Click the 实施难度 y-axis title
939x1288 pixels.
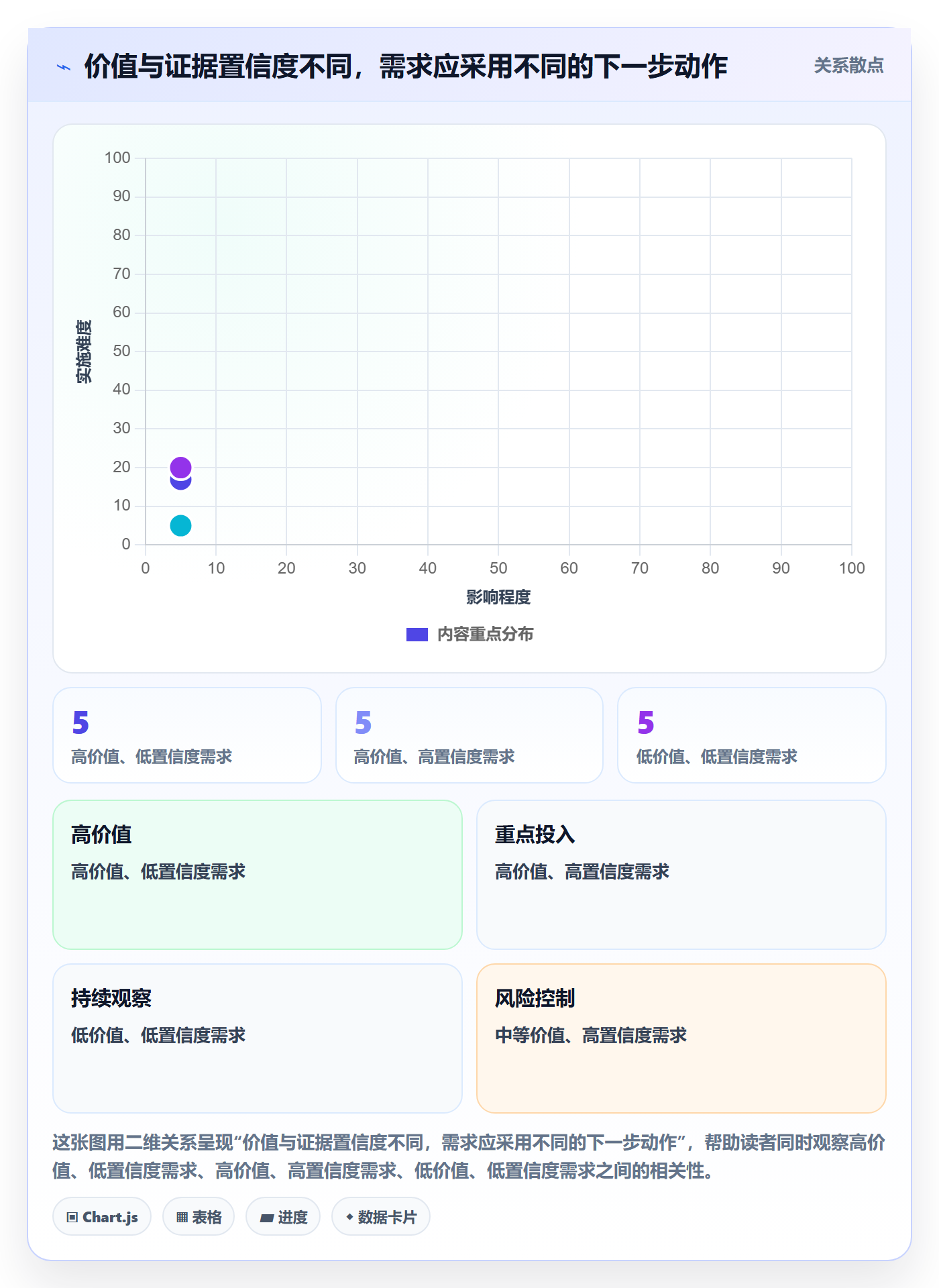click(x=84, y=352)
